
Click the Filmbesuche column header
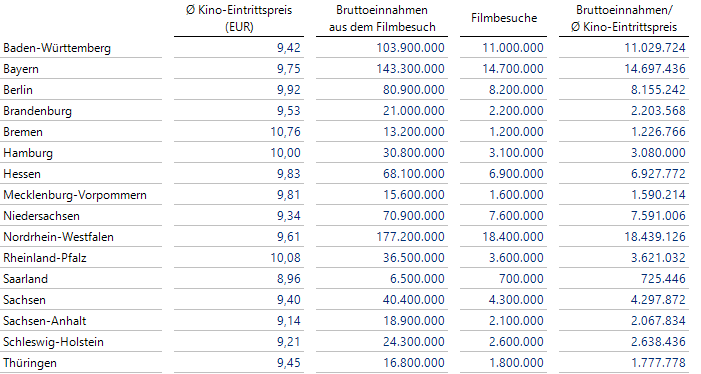(504, 18)
